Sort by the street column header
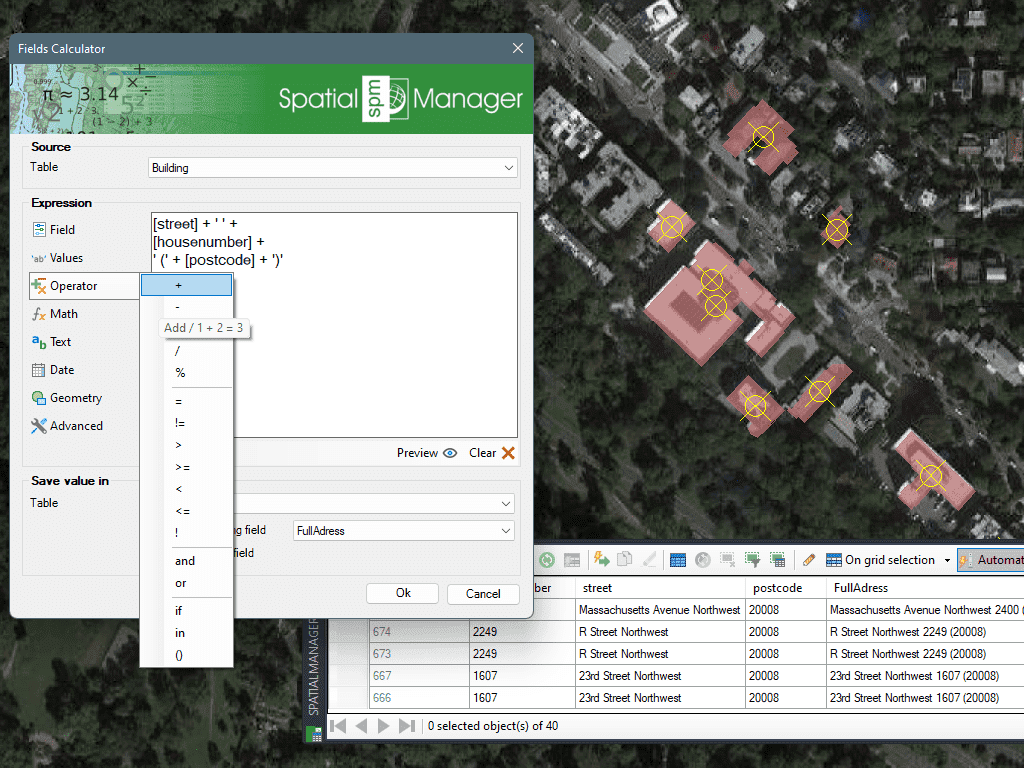 coord(660,588)
